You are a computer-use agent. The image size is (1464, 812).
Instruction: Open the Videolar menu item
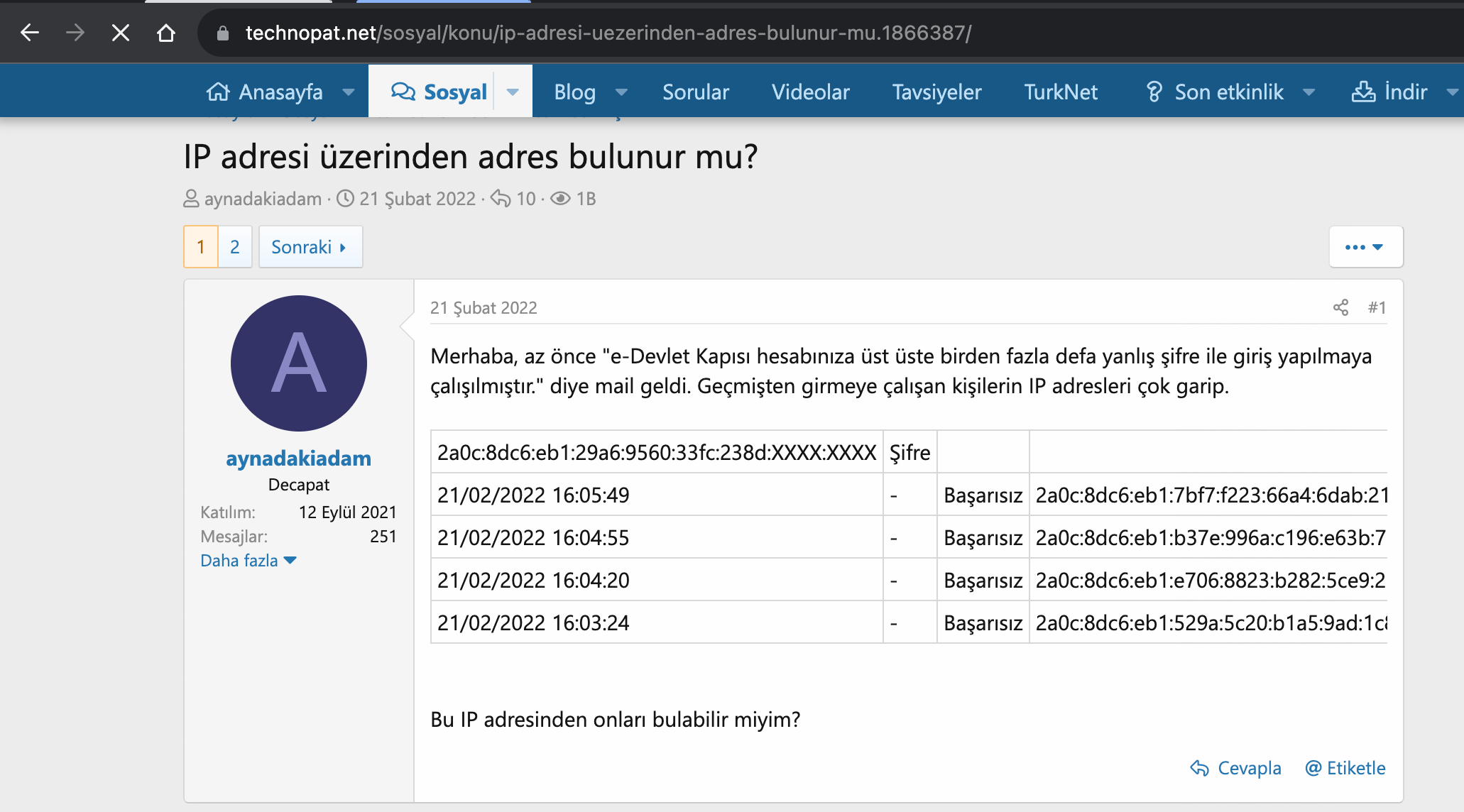pos(811,92)
